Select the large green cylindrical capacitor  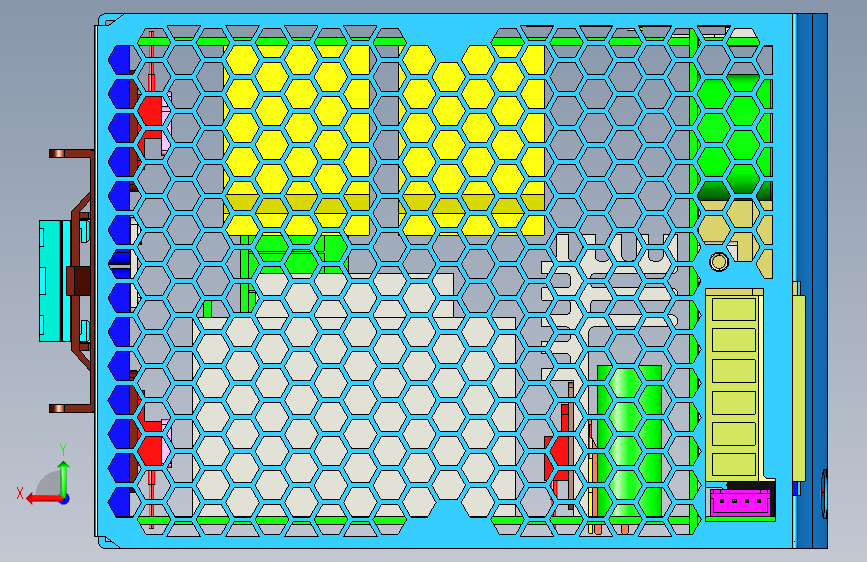tap(630, 443)
